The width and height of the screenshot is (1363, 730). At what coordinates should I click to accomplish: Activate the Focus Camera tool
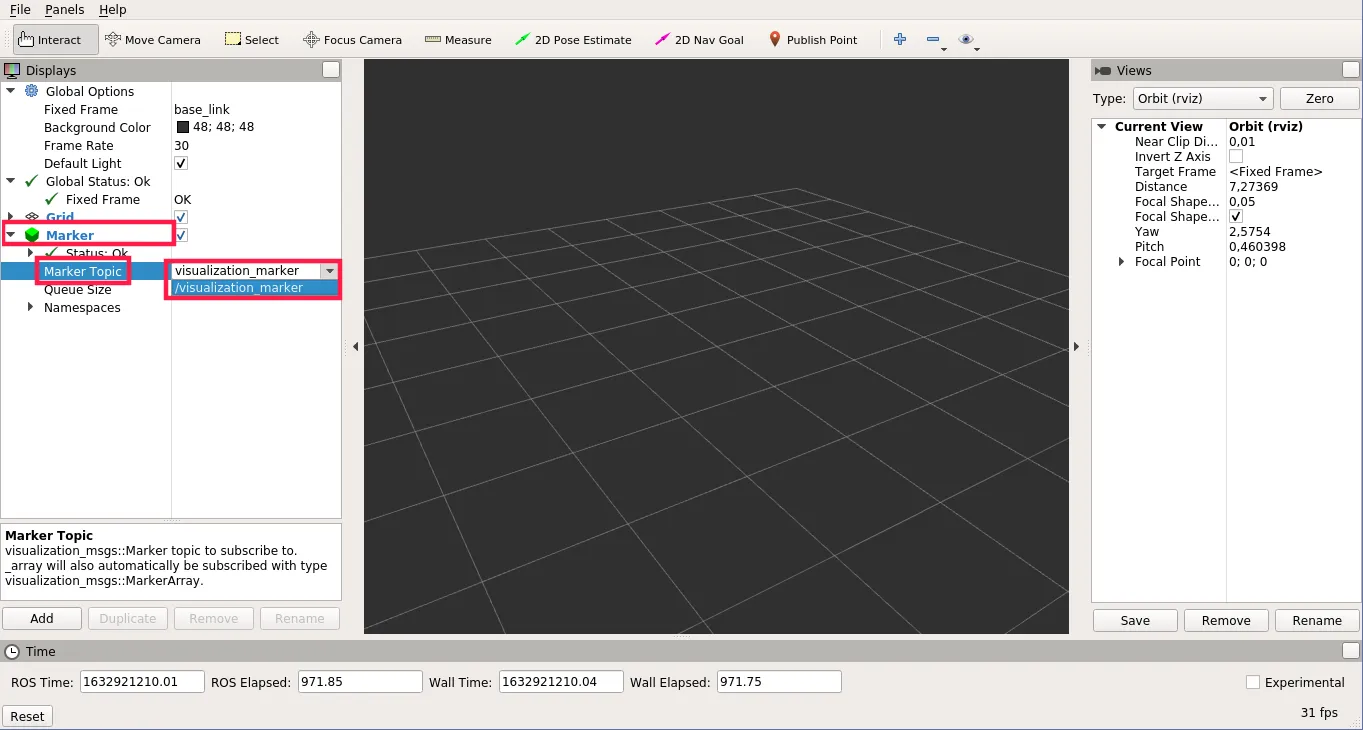click(352, 39)
